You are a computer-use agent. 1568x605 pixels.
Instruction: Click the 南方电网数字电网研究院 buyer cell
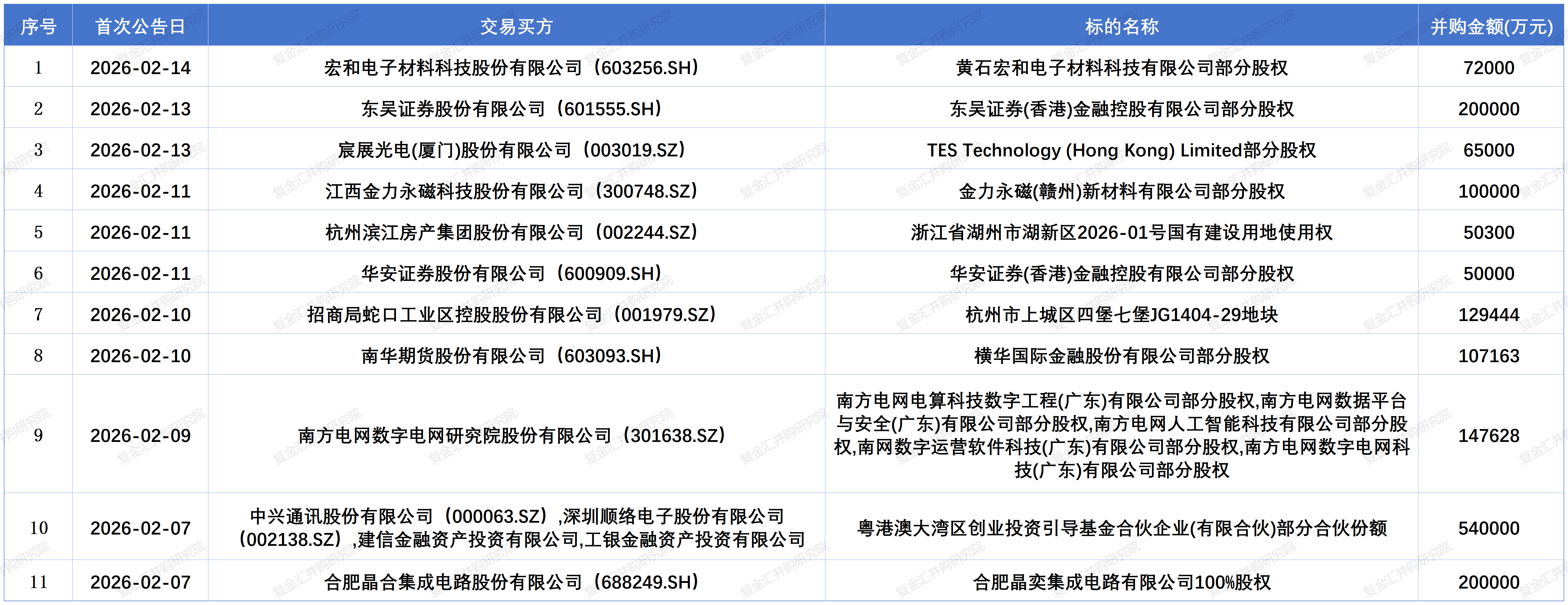[511, 435]
